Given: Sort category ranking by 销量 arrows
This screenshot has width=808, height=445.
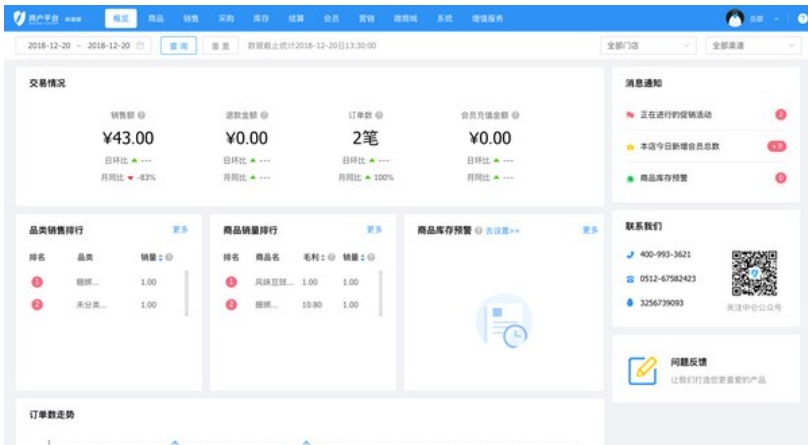Looking at the screenshot, I should click(161, 257).
